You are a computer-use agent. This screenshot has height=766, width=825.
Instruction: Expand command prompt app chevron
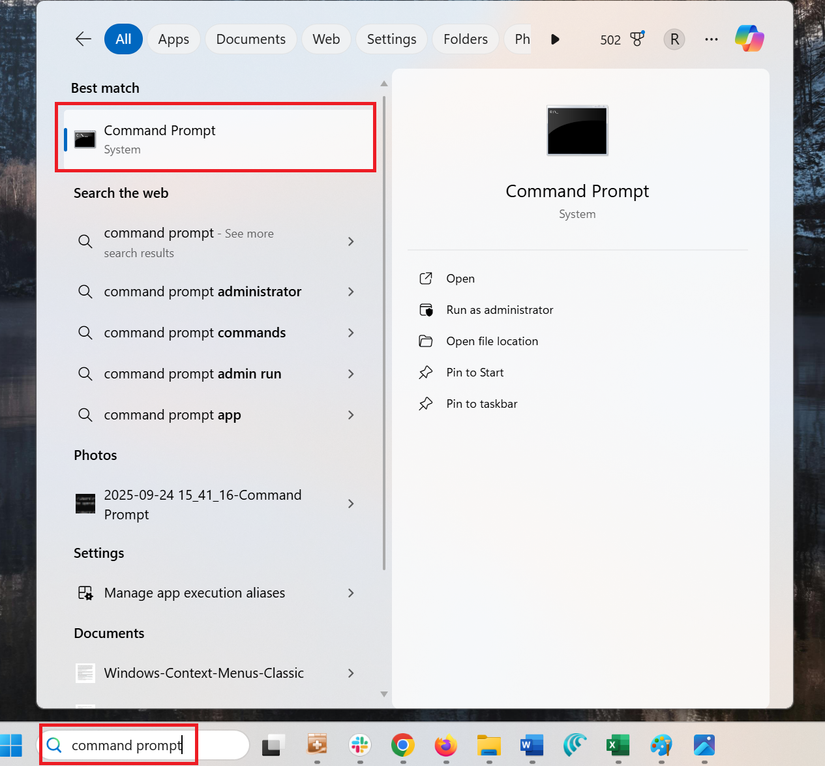pos(351,415)
